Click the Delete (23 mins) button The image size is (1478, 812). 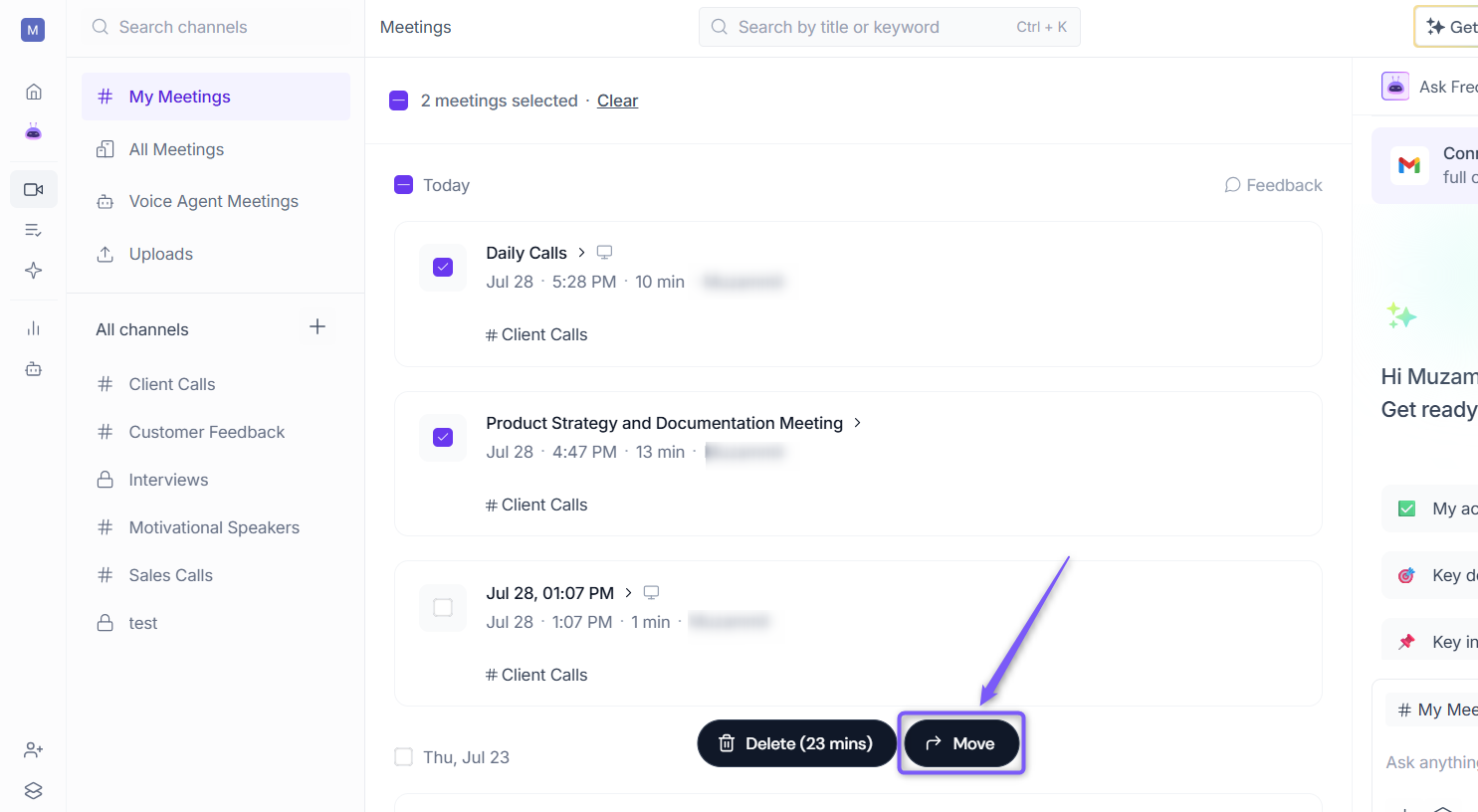point(796,743)
